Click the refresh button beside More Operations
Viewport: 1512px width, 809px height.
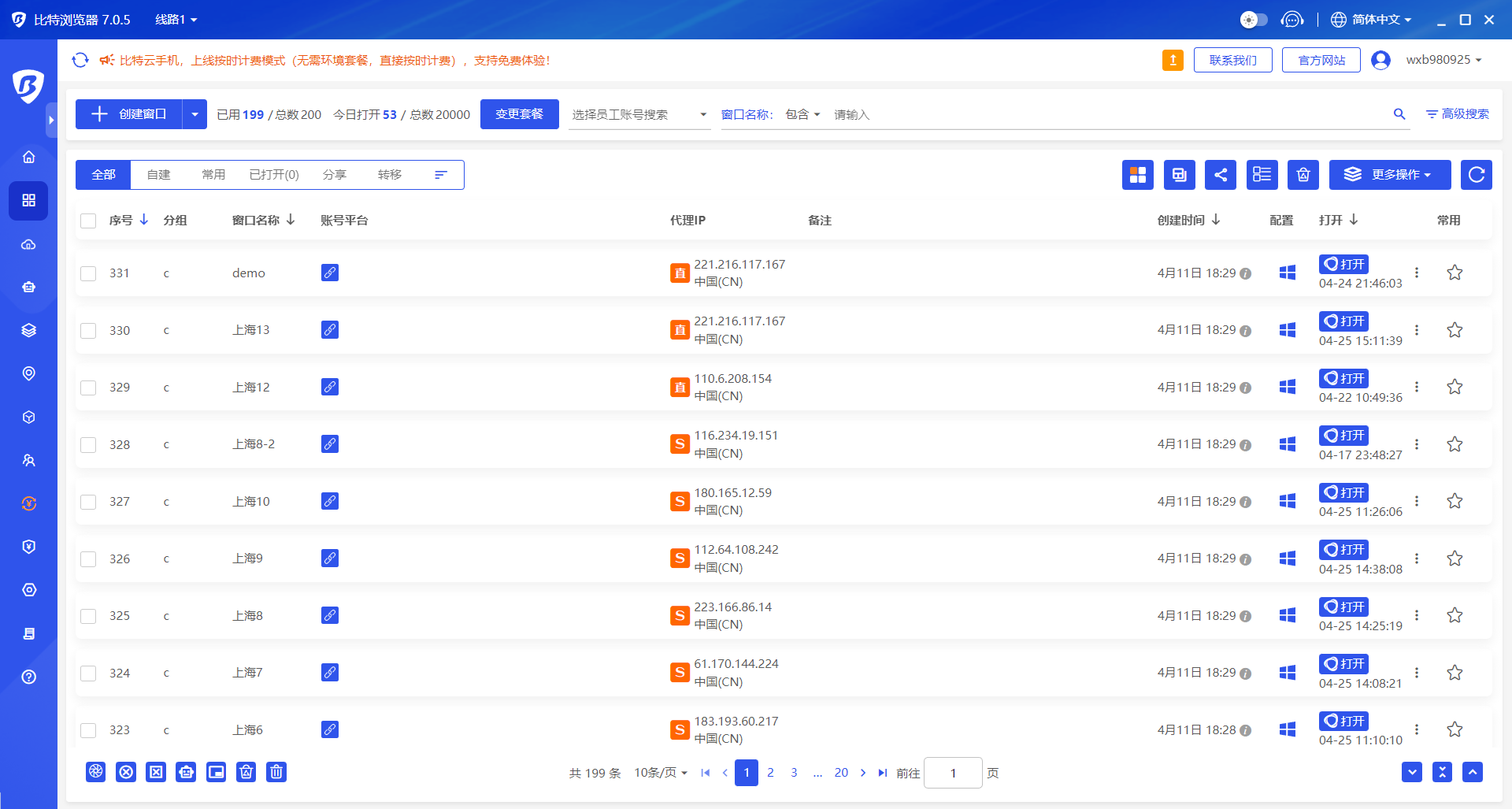point(1476,175)
